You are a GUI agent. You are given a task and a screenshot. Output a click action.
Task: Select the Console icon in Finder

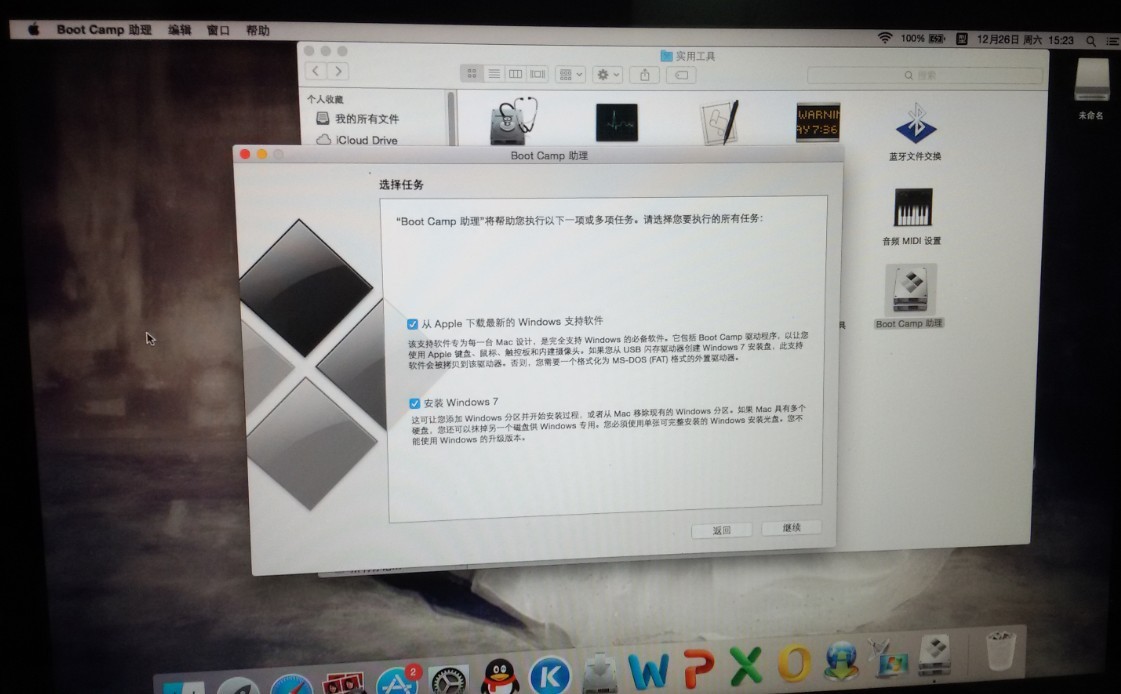819,122
